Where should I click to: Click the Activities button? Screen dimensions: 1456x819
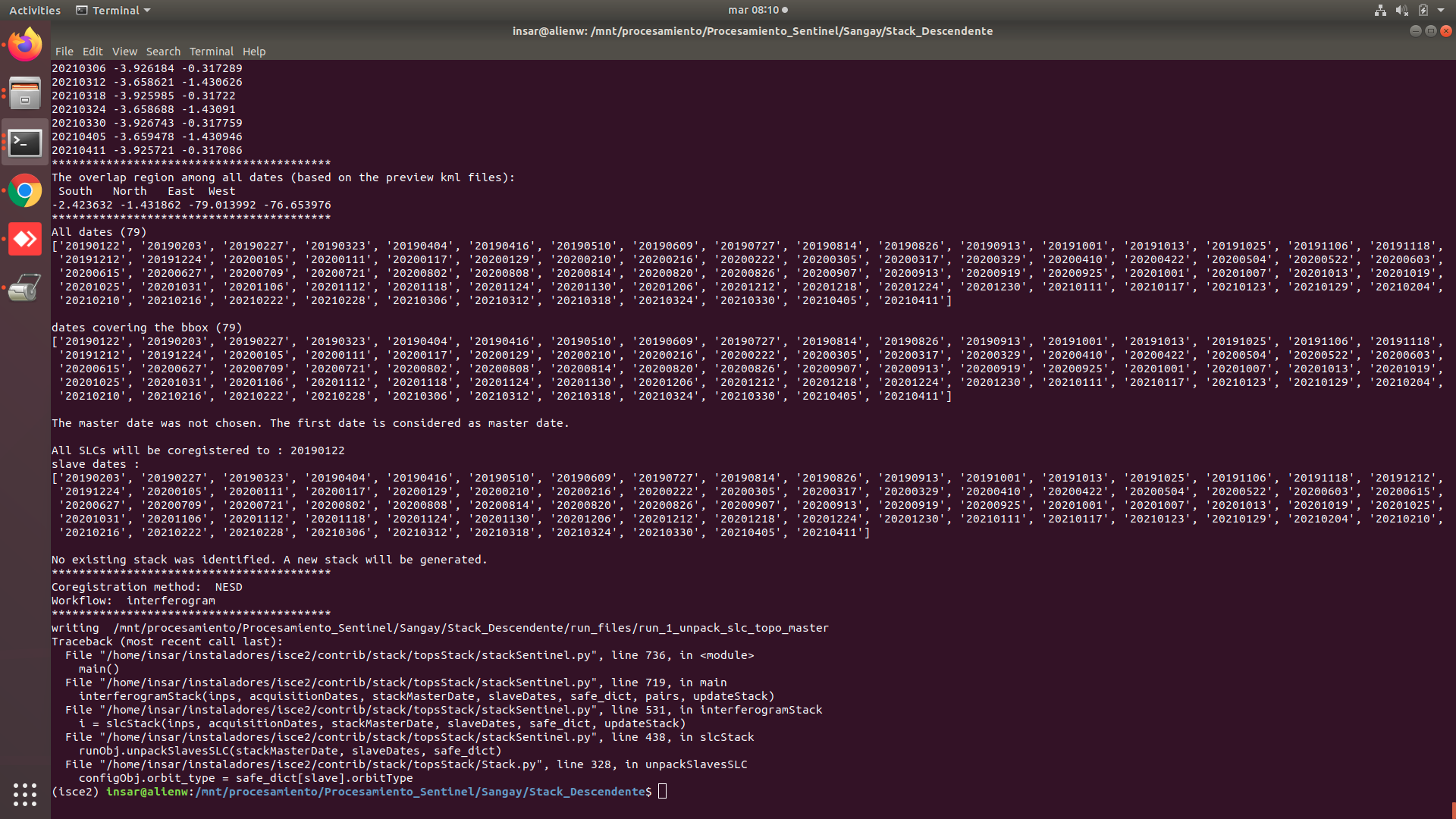(35, 10)
